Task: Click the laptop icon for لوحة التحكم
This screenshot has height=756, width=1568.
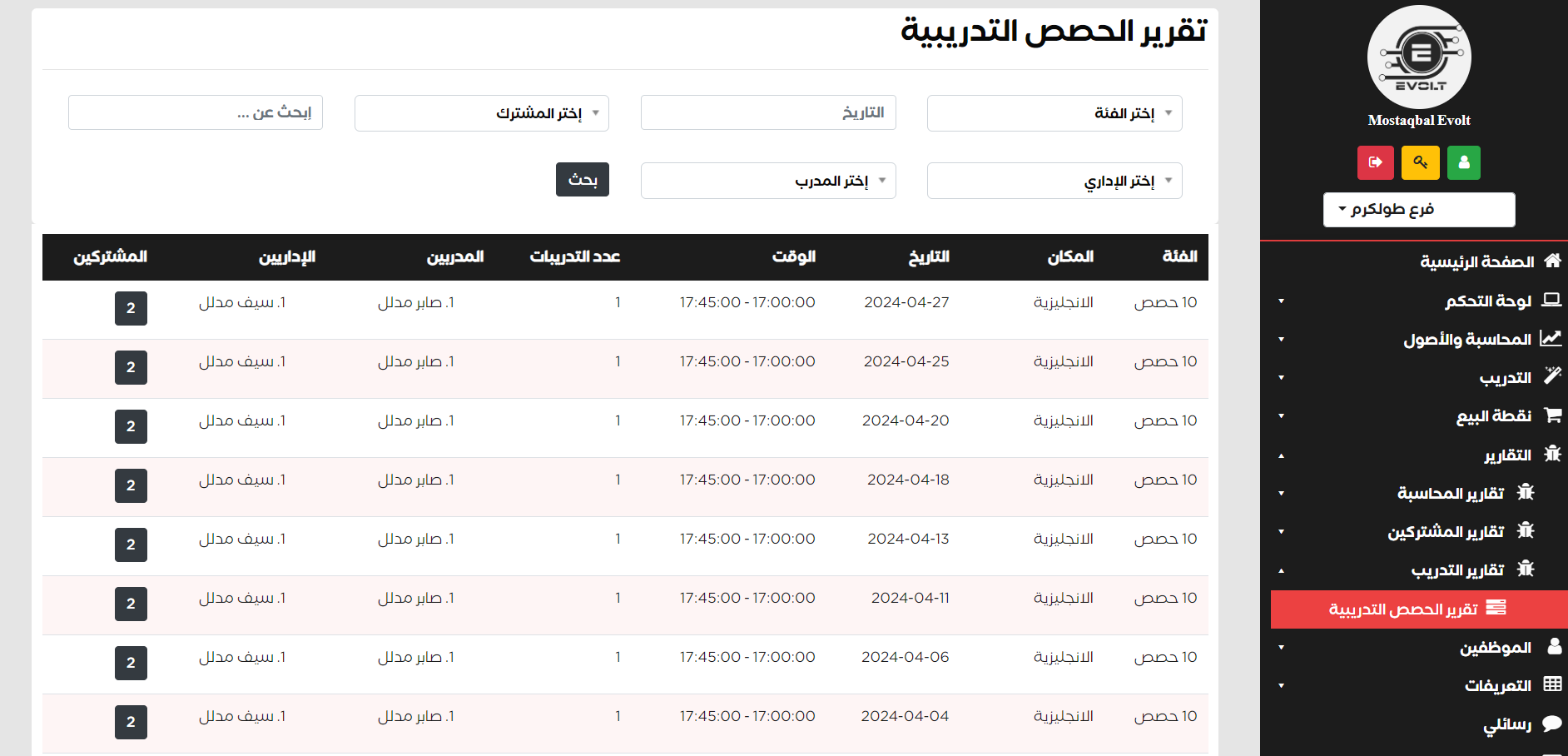Action: (x=1551, y=300)
